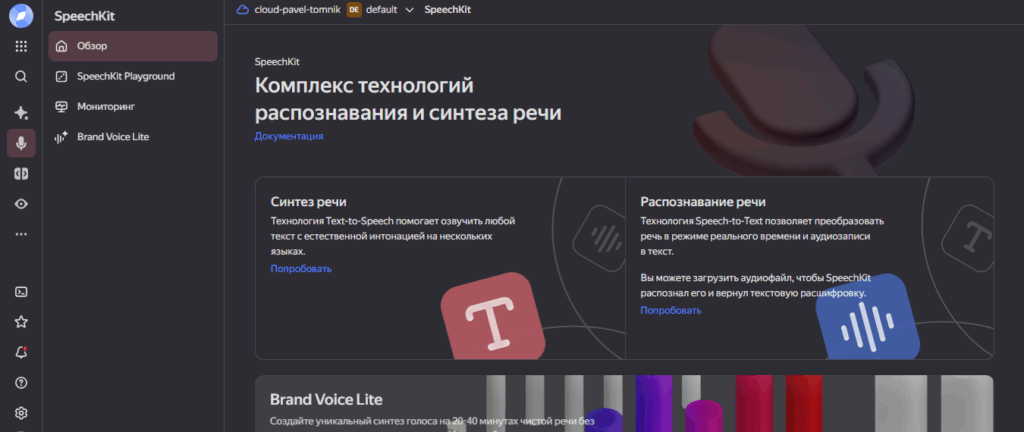Click the home icon next to Обзор
This screenshot has height=432, width=1024.
click(61, 46)
